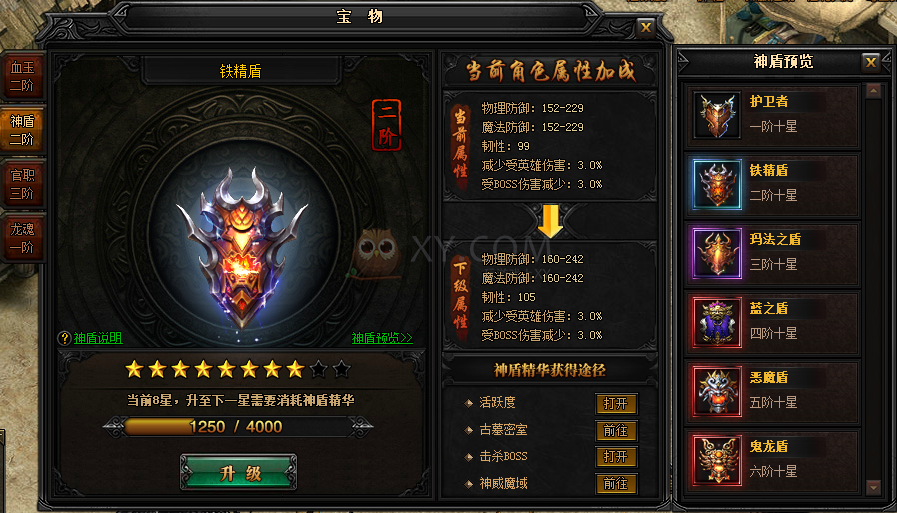Choose the 蓝之盾 shield icon
This screenshot has height=513, width=897.
716,322
